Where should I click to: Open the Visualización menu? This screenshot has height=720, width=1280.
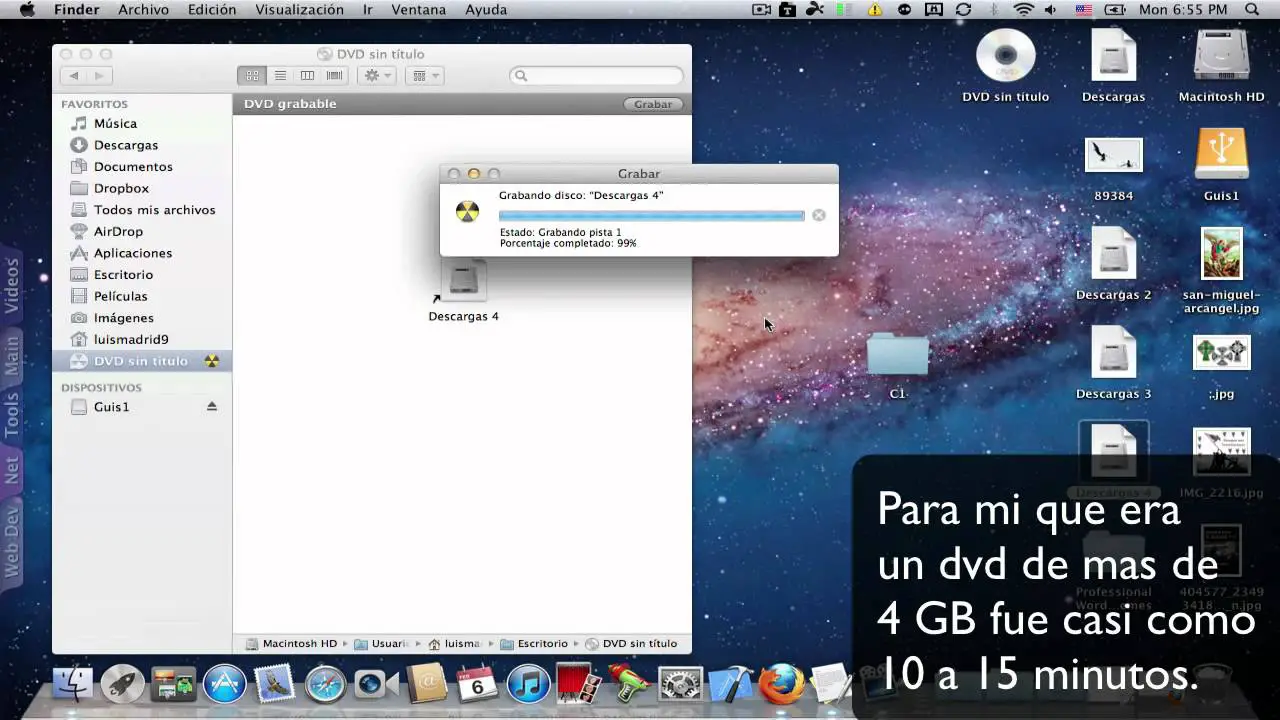coord(299,10)
